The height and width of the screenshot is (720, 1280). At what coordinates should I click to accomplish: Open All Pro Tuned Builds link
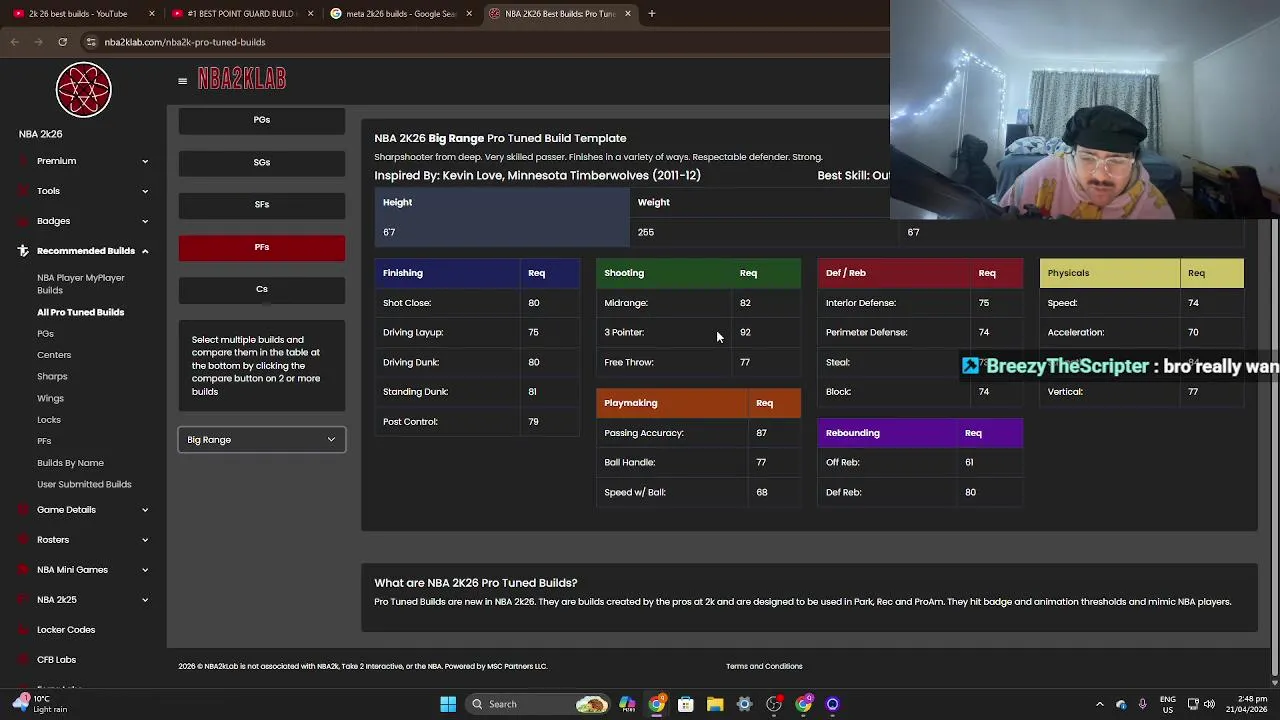coord(81,312)
